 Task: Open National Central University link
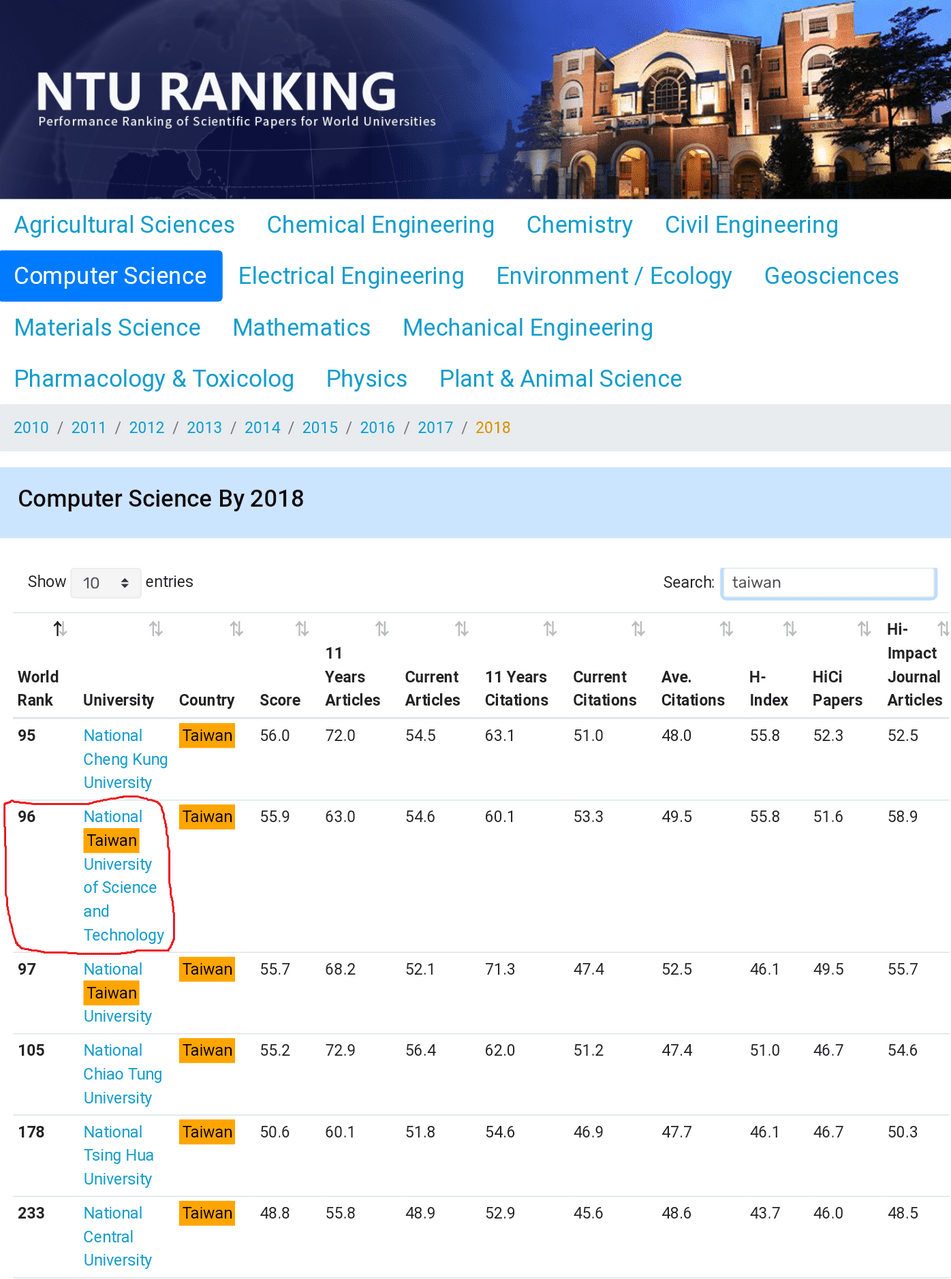(x=117, y=1236)
